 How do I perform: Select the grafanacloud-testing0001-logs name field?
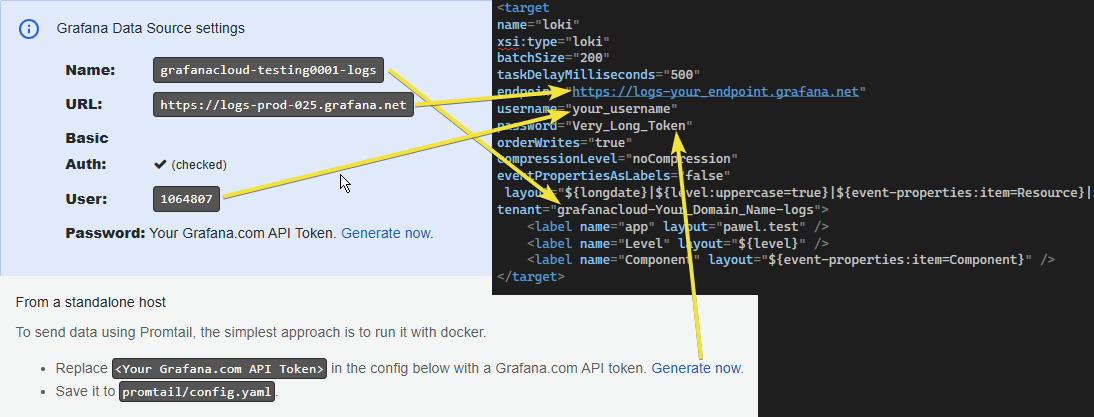(x=268, y=70)
